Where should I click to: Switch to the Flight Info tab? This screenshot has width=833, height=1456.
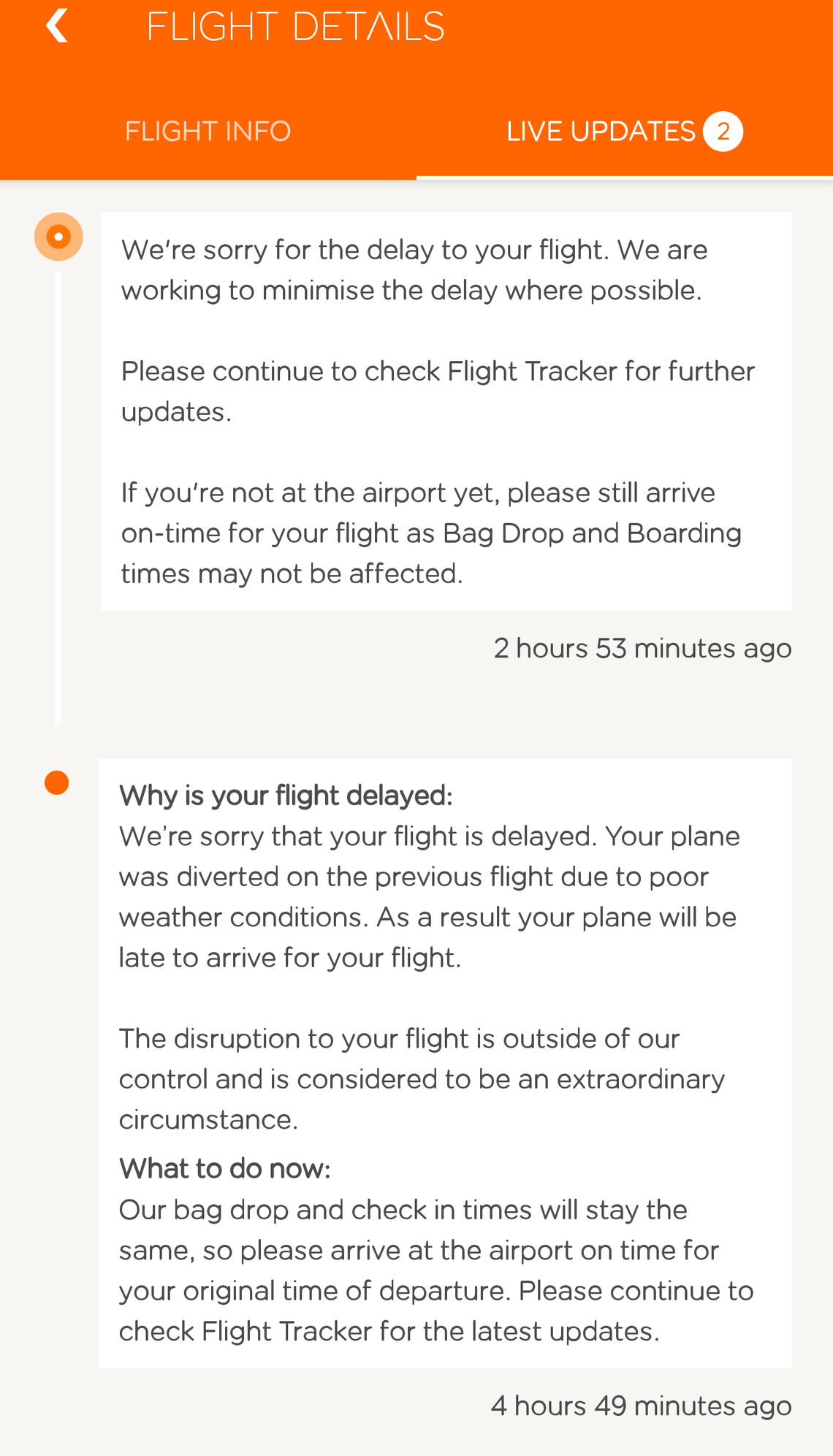tap(208, 132)
